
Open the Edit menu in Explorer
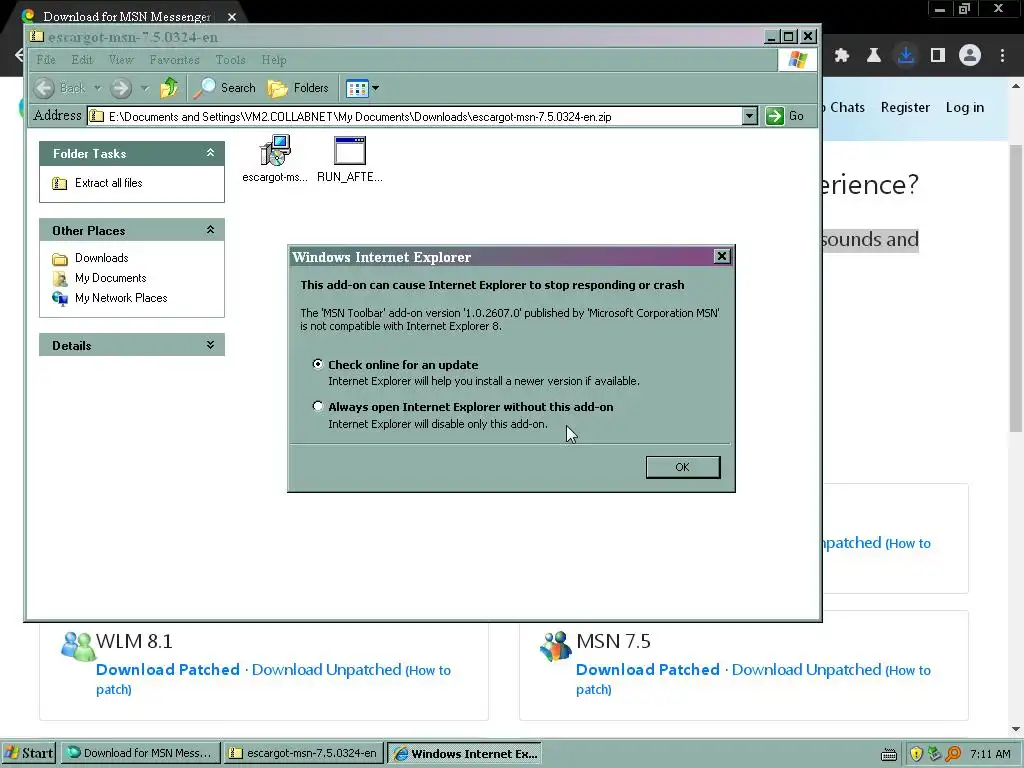pyautogui.click(x=82, y=59)
